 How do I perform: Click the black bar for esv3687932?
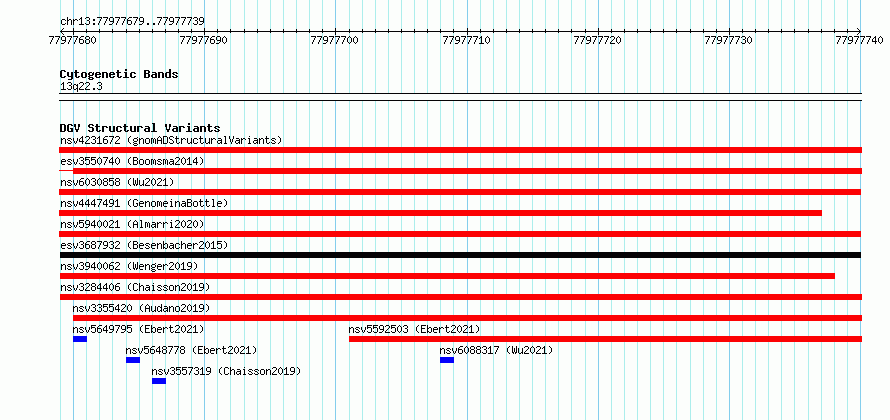pos(460,255)
